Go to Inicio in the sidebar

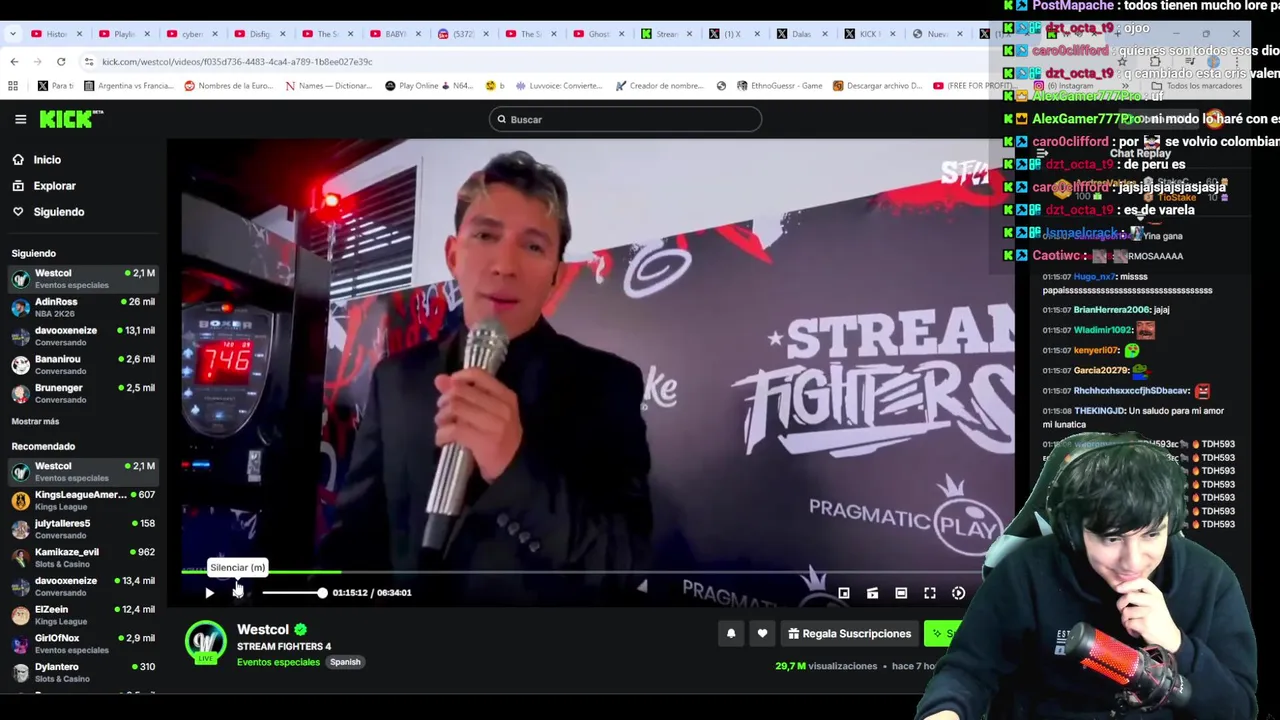click(47, 160)
